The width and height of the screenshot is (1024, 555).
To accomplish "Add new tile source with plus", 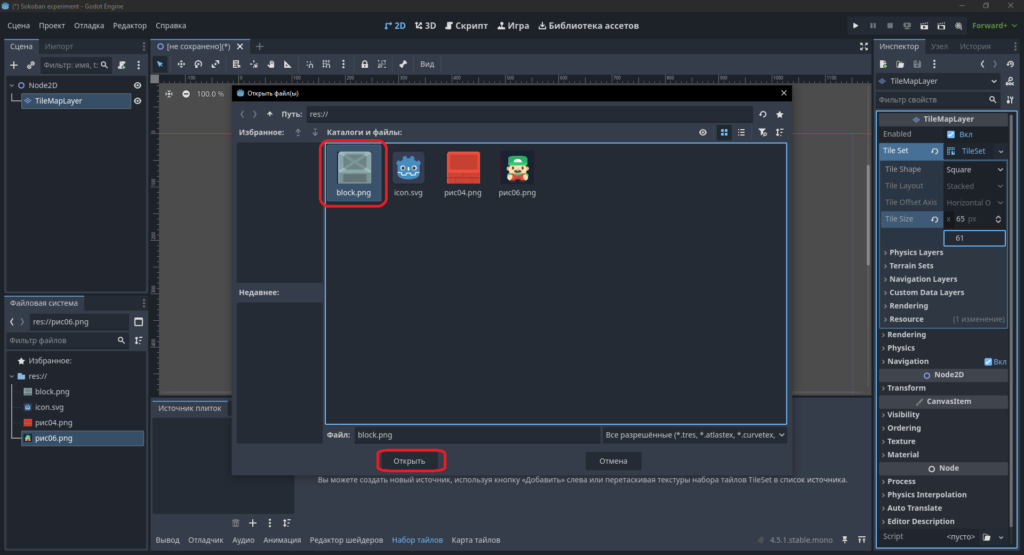I will point(253,523).
